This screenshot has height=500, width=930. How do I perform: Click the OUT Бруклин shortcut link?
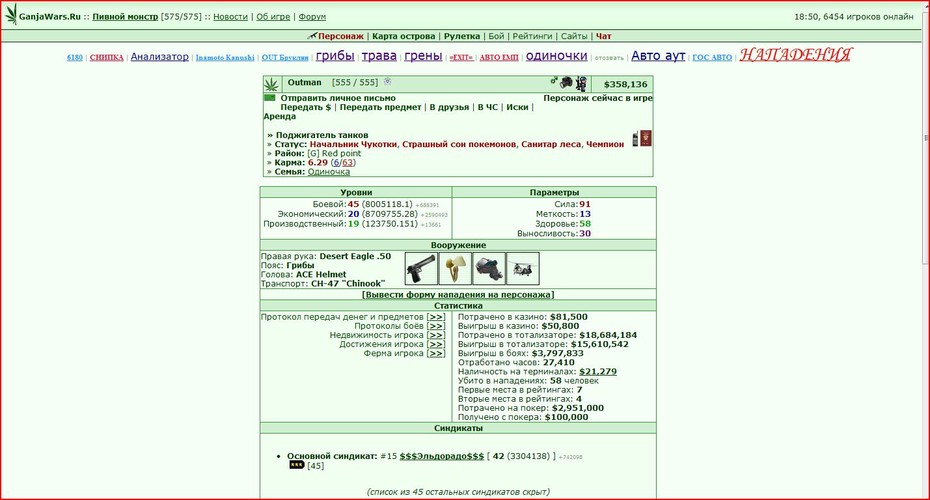[285, 58]
